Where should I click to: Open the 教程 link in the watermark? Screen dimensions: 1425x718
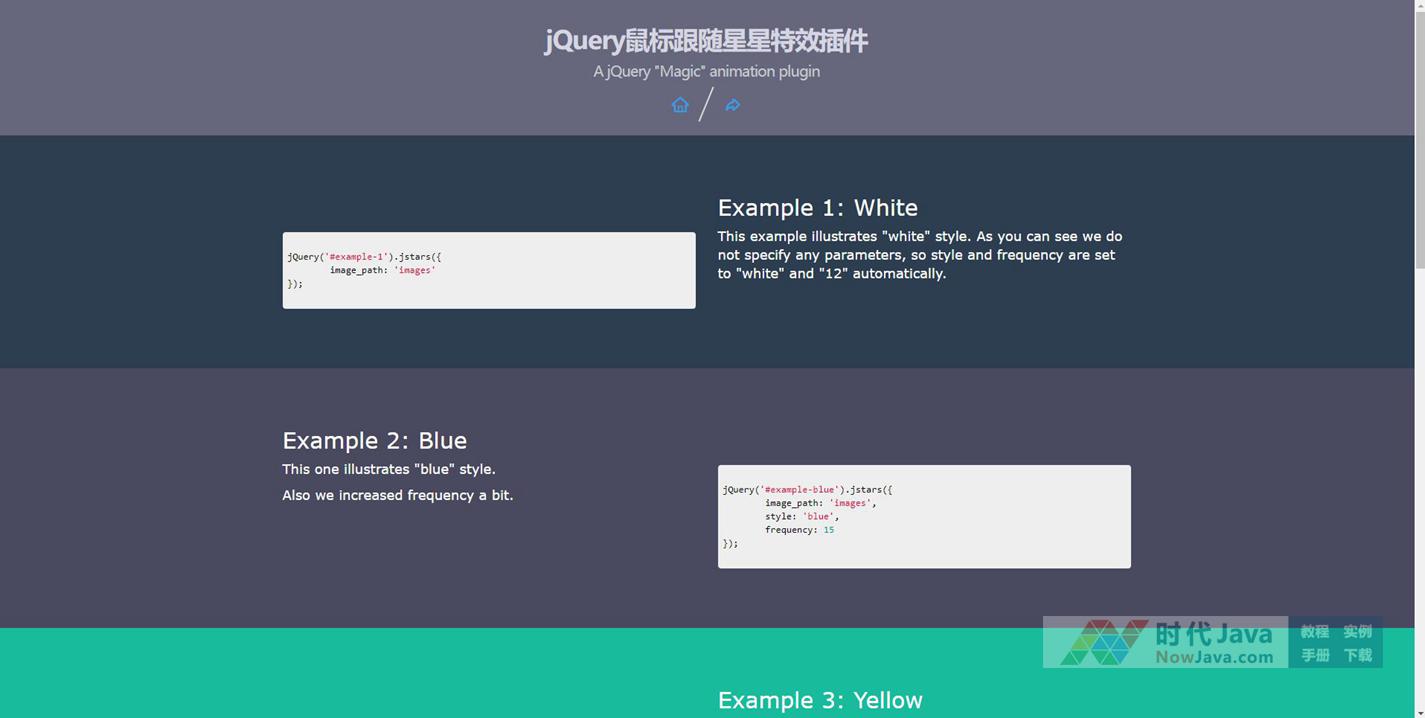[1314, 631]
